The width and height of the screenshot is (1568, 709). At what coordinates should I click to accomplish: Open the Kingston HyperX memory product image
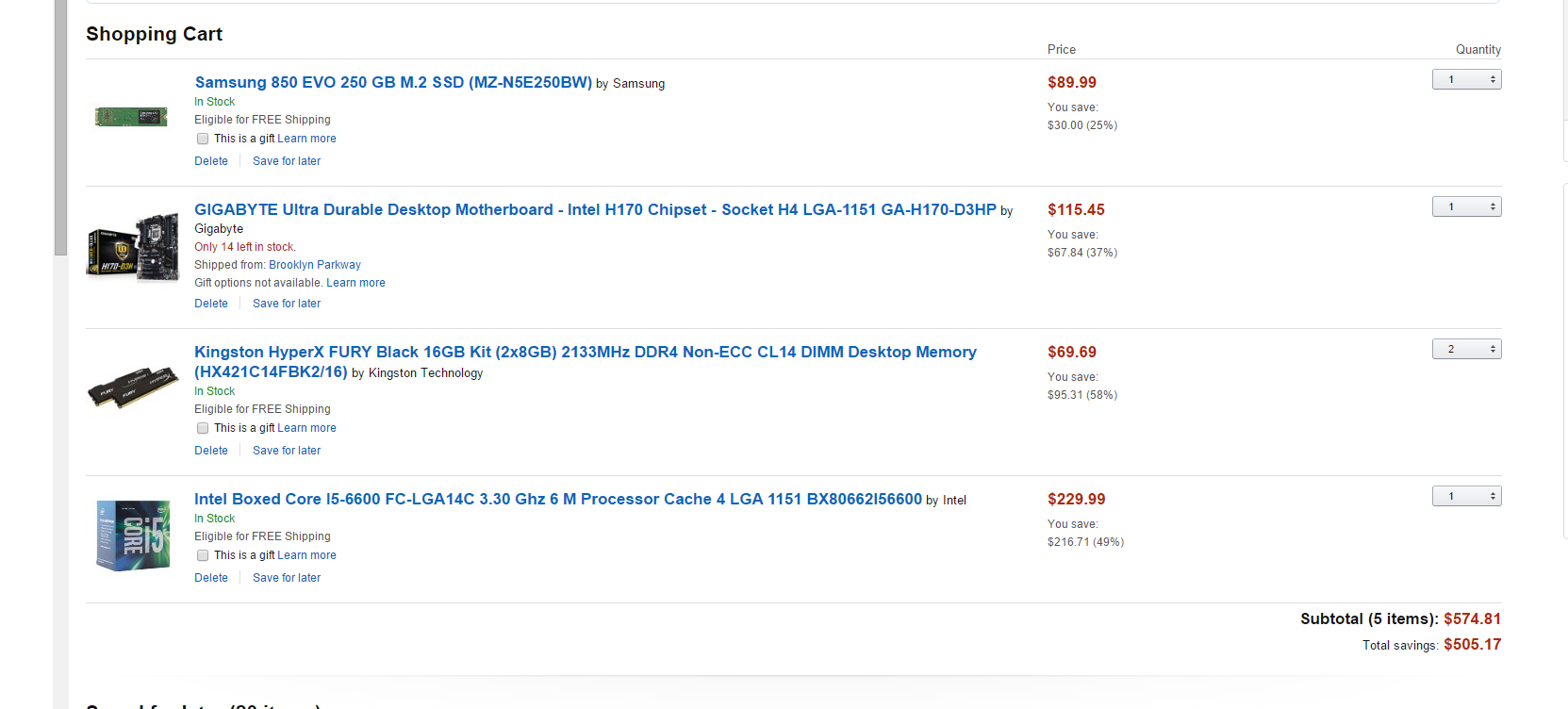coord(133,387)
